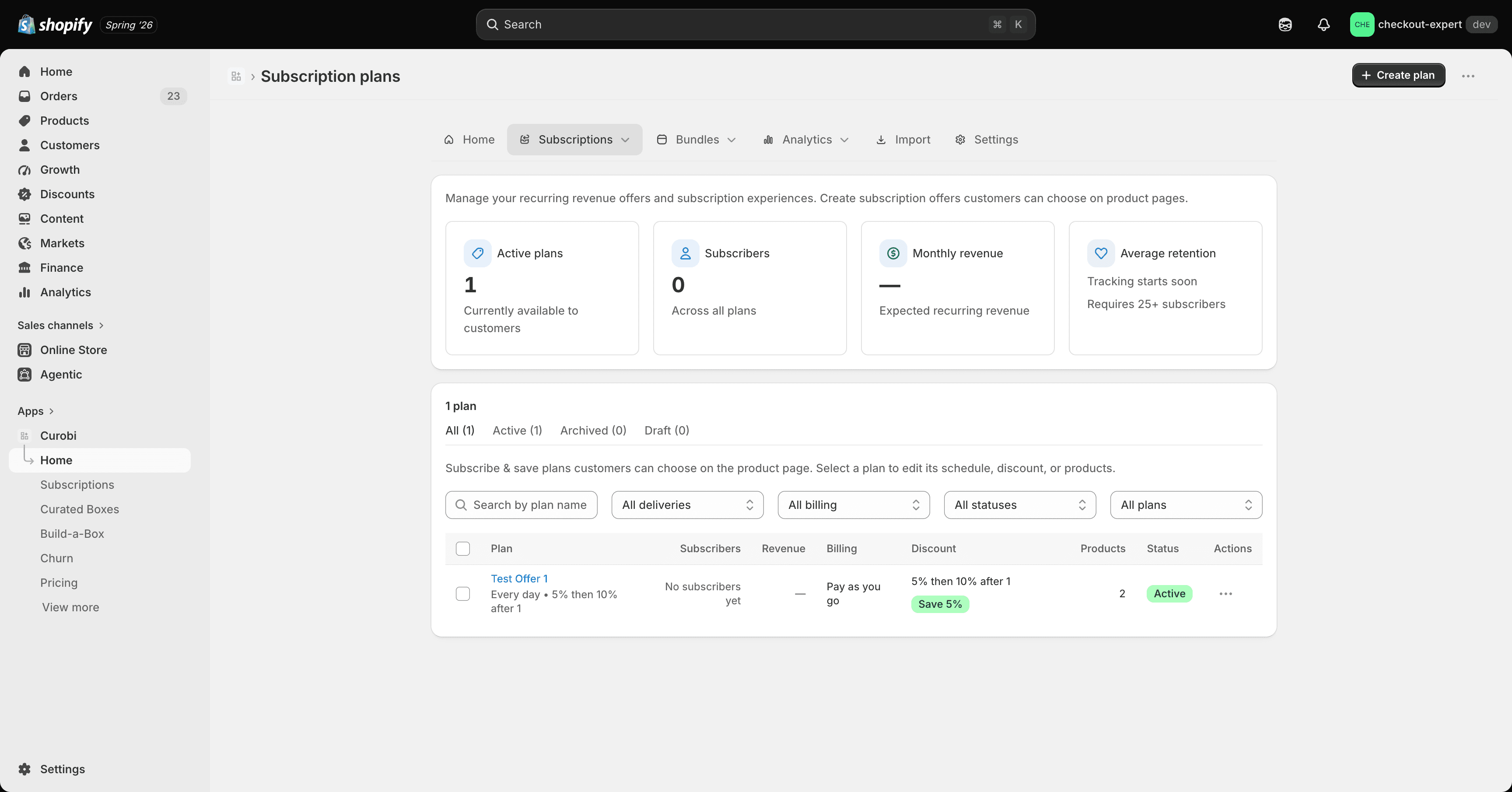Open Churn in sidebar
This screenshot has height=792, width=1512.
click(x=56, y=558)
